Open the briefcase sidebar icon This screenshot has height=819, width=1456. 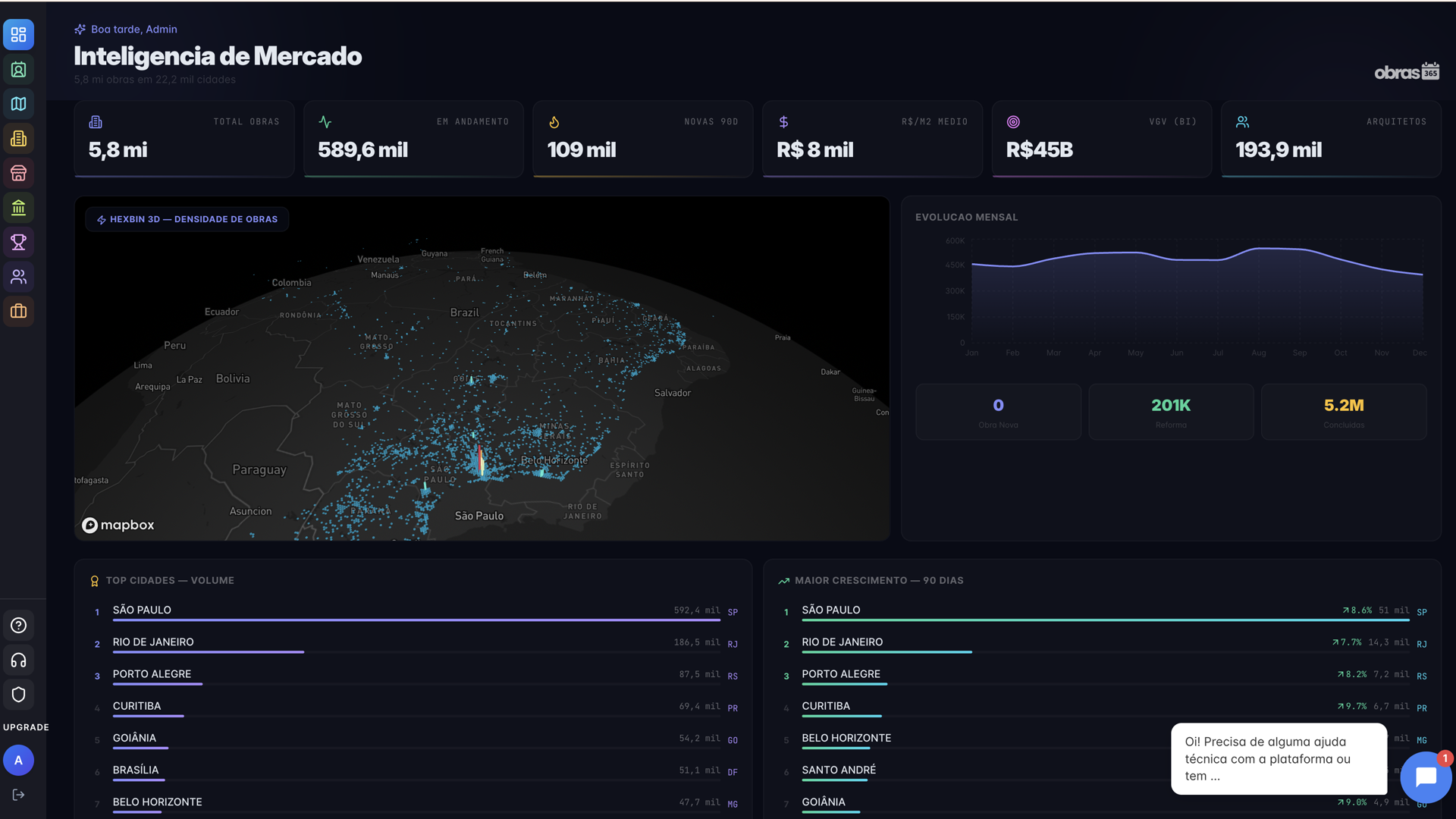pyautogui.click(x=18, y=311)
